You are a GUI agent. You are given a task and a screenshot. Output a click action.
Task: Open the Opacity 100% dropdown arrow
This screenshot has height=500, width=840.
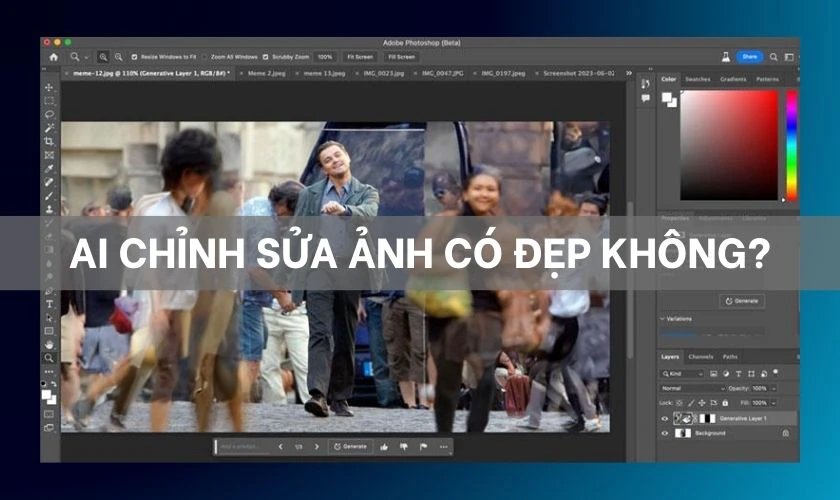pos(774,388)
